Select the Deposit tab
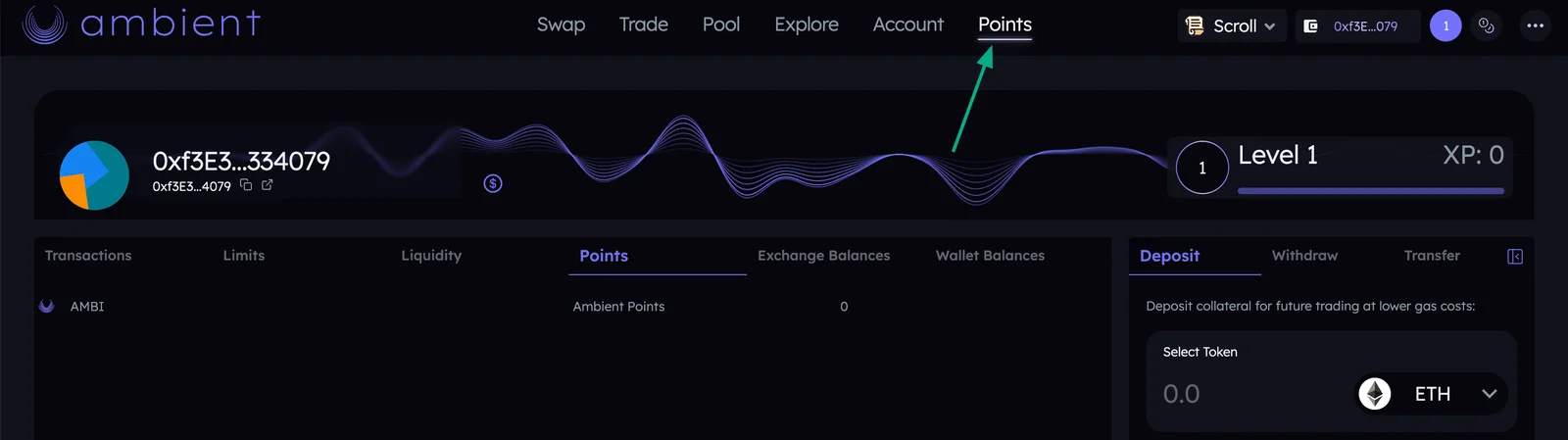This screenshot has height=440, width=1568. tap(1169, 256)
